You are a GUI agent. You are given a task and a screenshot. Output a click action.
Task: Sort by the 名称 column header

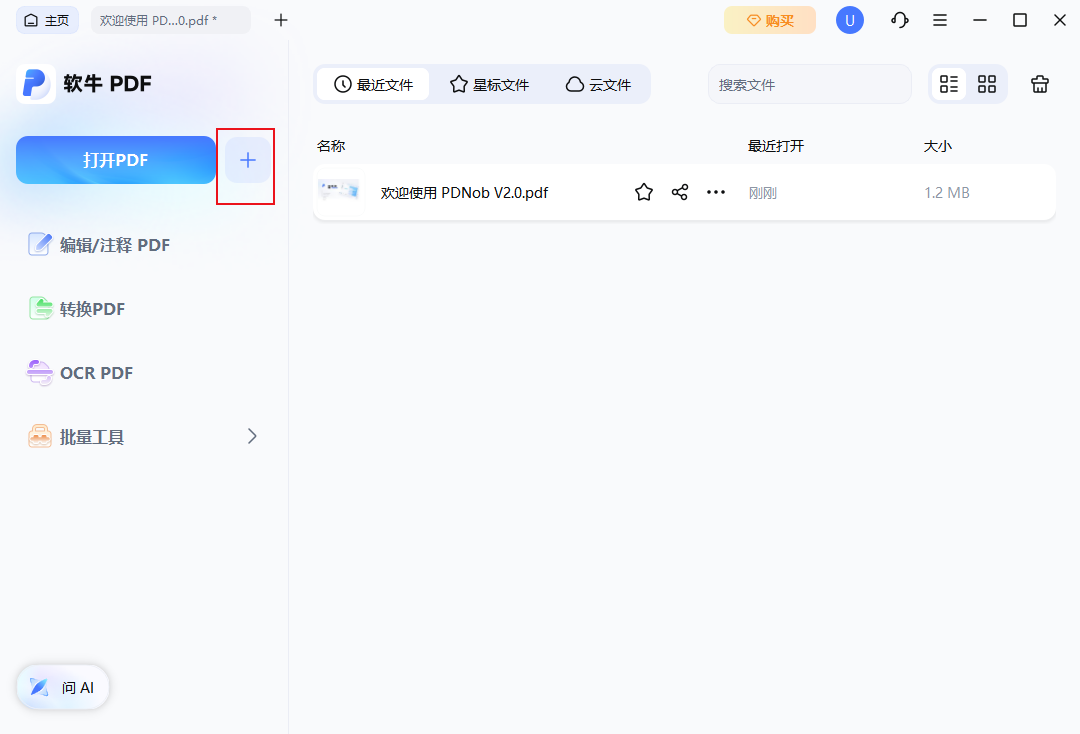(331, 146)
